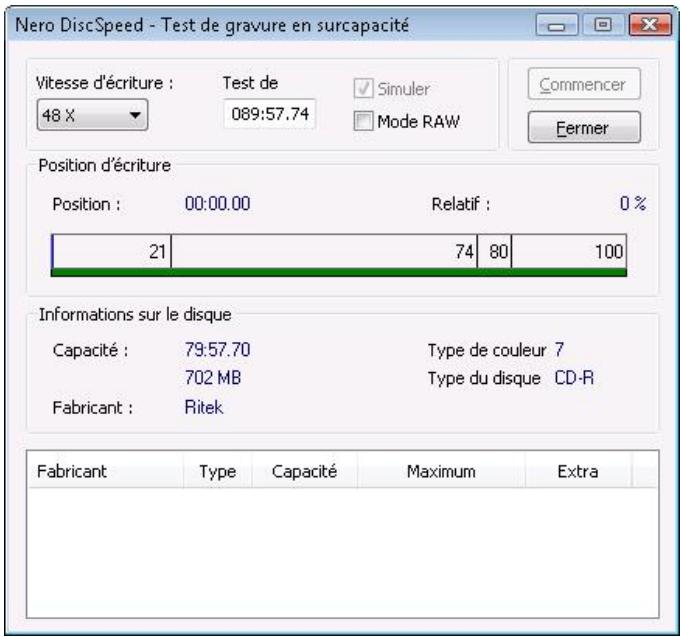Close the Nero DiscSpeed window
This screenshot has height=637, width=681.
tap(650, 25)
